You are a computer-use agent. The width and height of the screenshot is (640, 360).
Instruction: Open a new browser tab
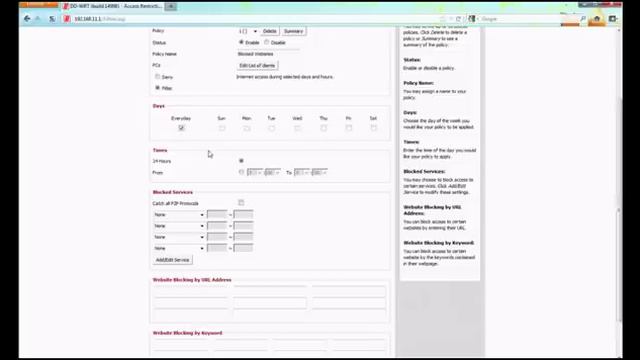click(171, 7)
